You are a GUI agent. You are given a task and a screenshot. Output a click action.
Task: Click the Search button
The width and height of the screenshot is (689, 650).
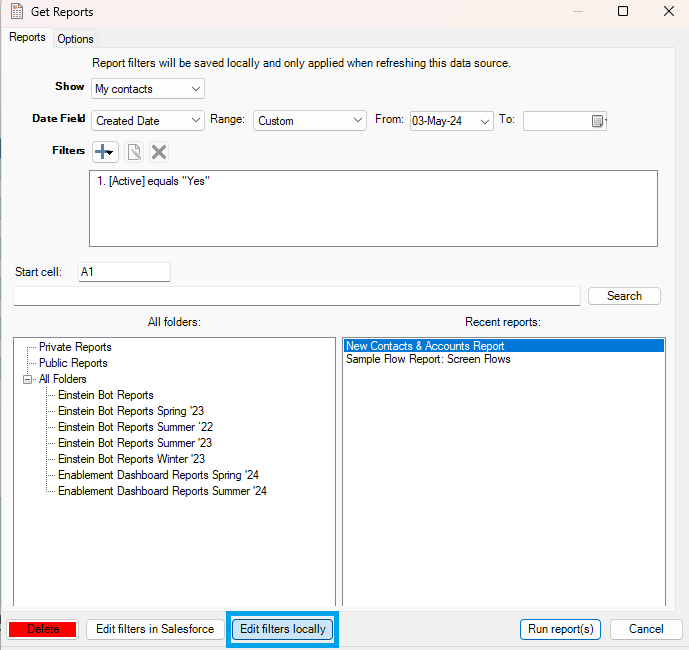[624, 296]
